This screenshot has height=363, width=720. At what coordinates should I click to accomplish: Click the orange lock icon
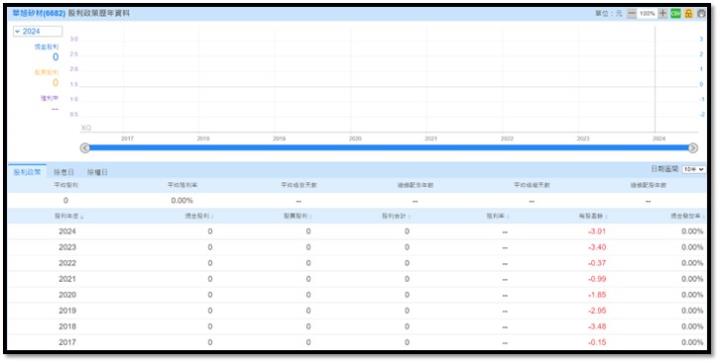(688, 13)
